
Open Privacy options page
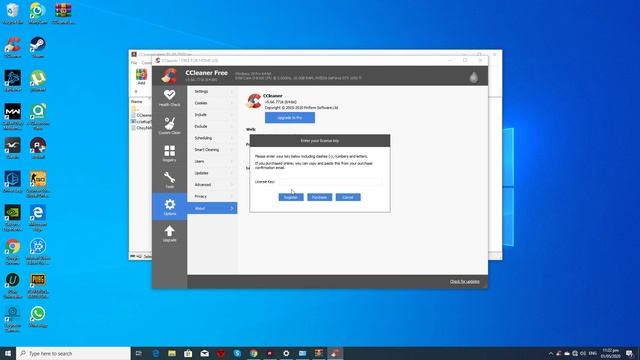coord(212,196)
